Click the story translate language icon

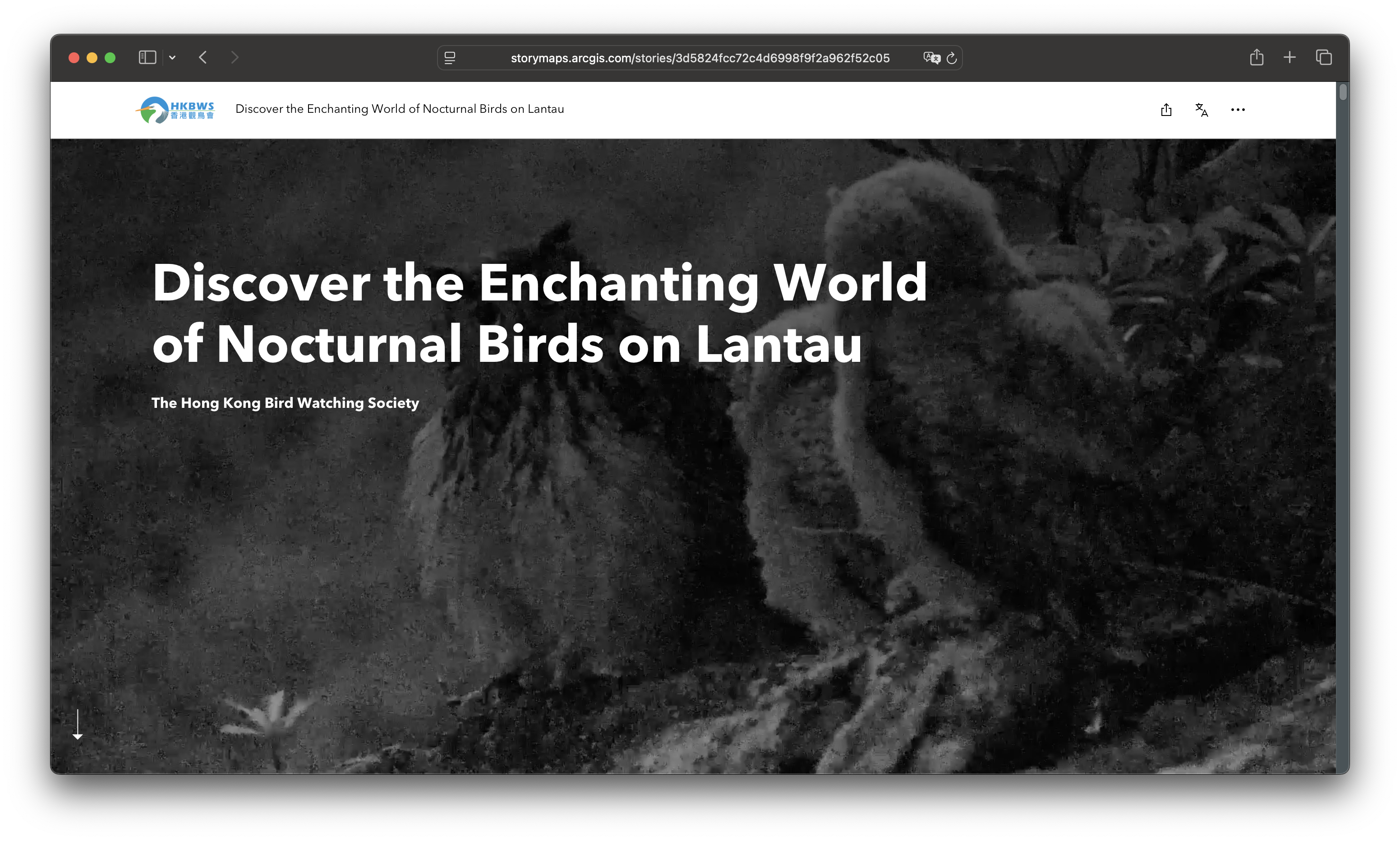(1201, 109)
